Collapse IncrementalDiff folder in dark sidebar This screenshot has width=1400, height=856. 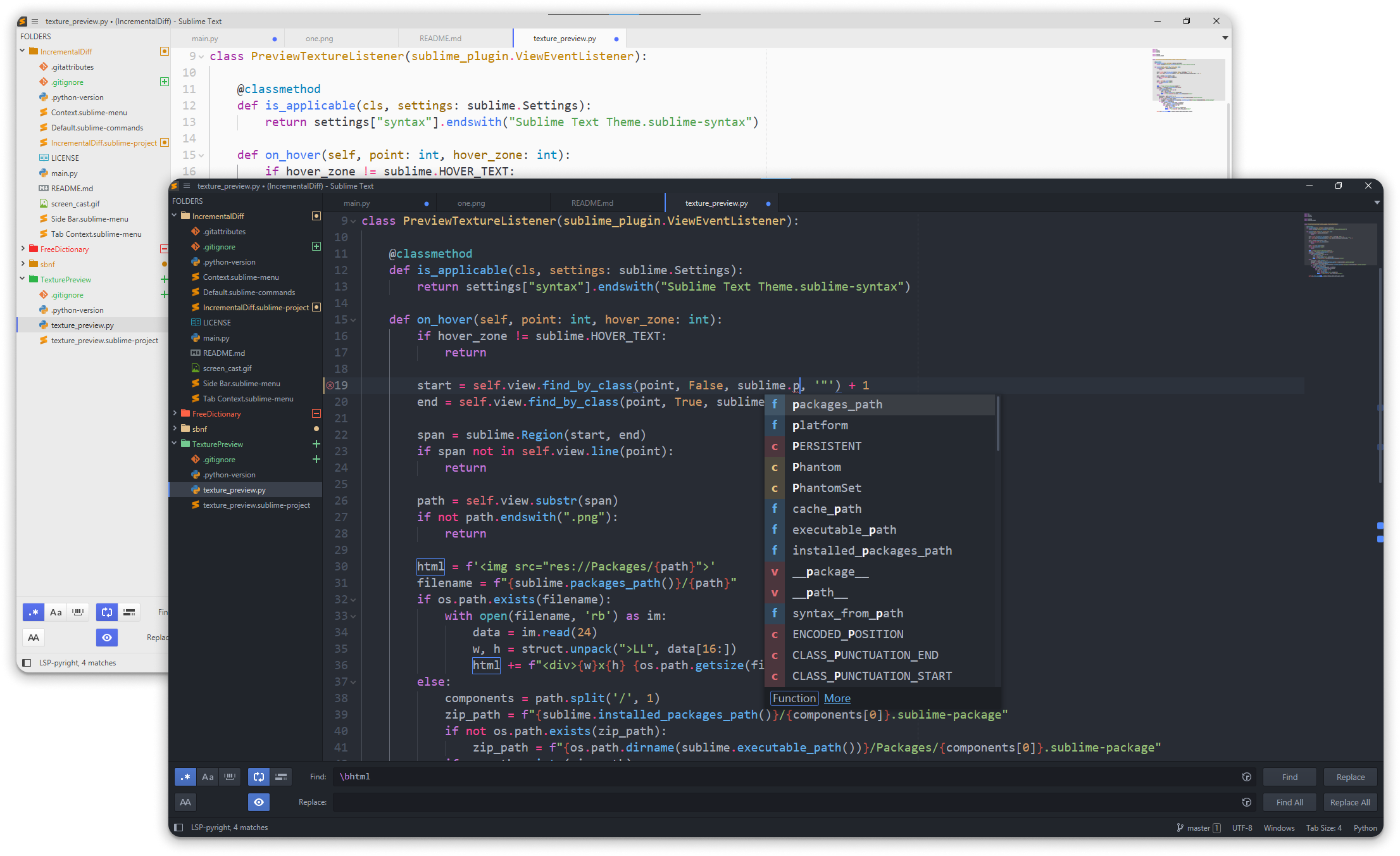click(175, 216)
